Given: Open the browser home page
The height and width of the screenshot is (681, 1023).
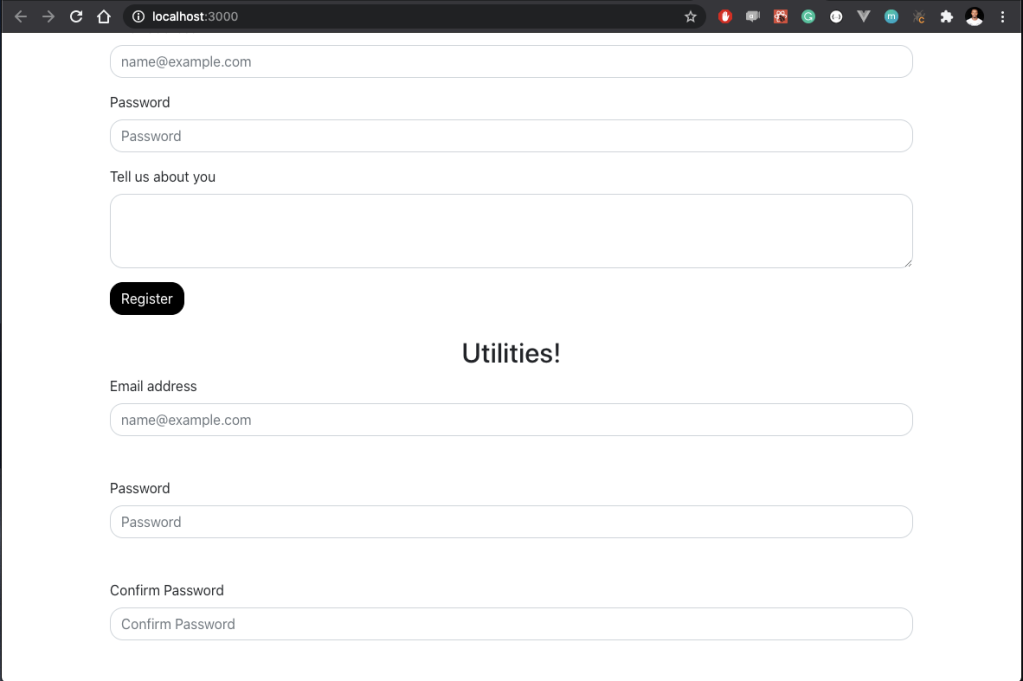Looking at the screenshot, I should 104,16.
